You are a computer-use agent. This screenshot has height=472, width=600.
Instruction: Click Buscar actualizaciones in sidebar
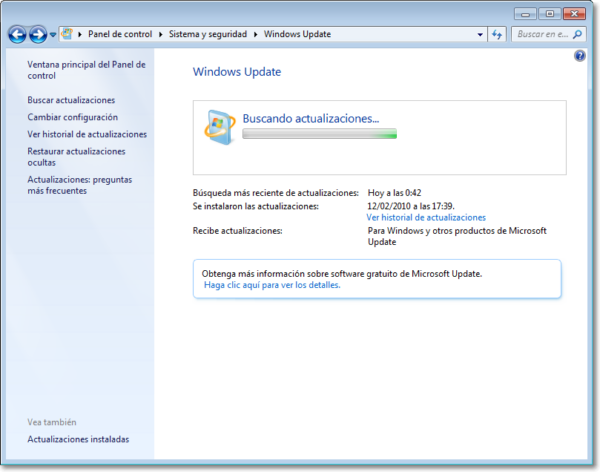71,100
